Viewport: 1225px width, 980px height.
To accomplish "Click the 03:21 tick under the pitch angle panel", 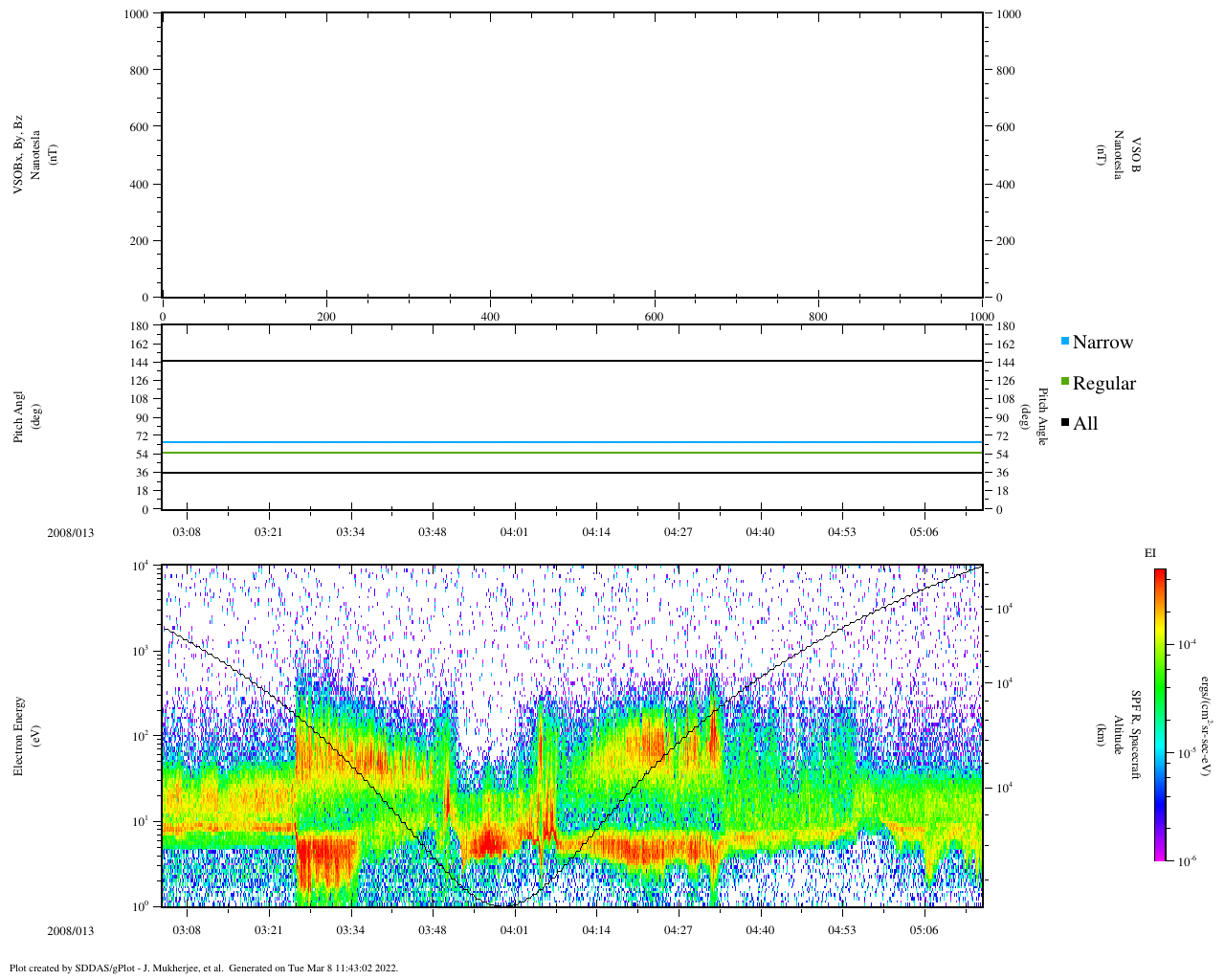I will coord(268,532).
